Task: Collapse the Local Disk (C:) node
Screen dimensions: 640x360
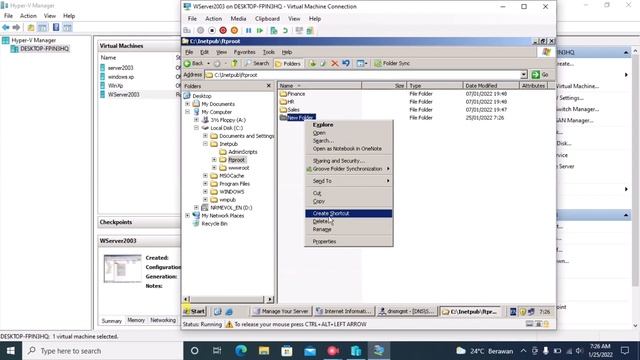Action: [196, 128]
